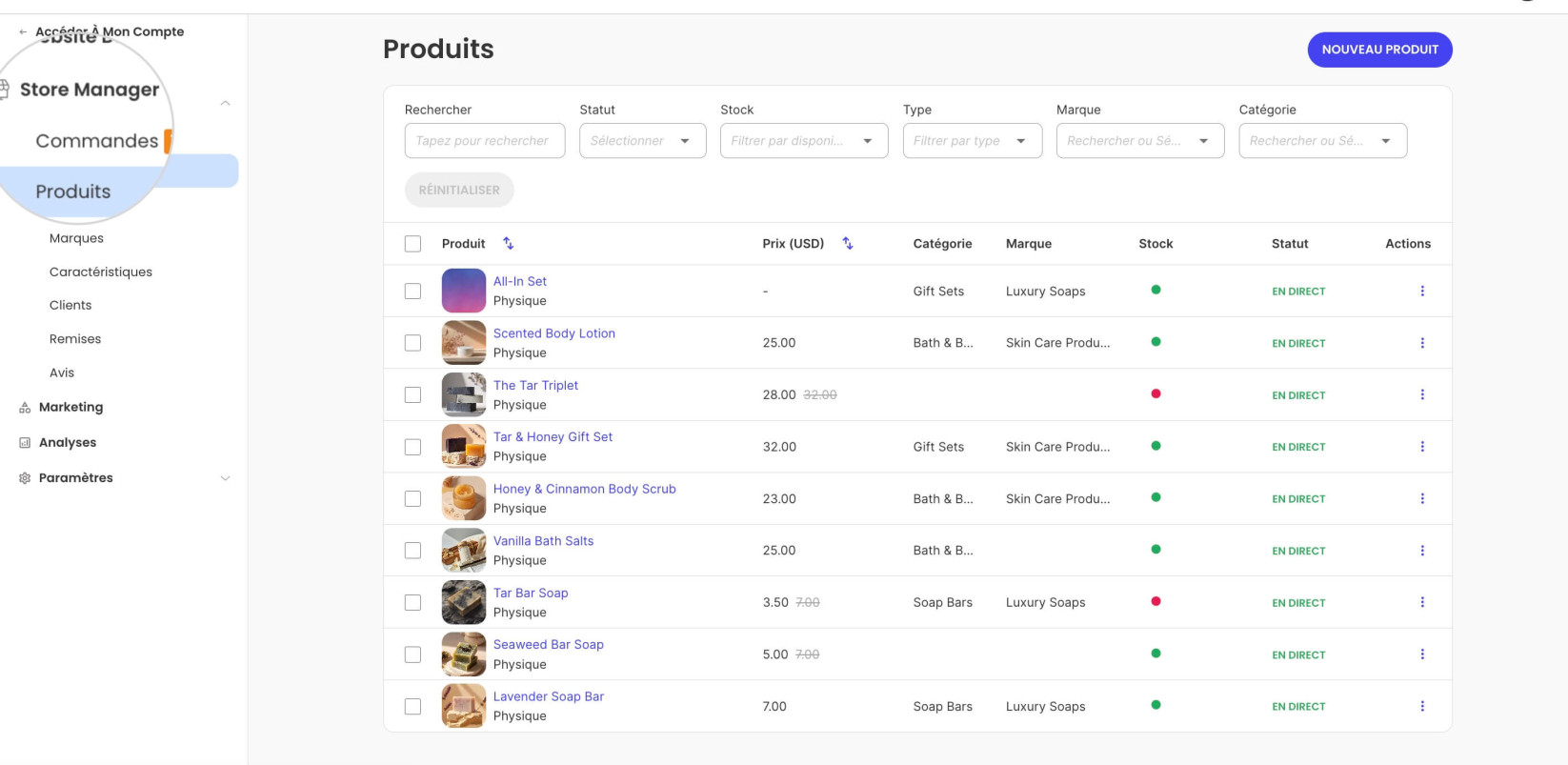Open actions menu for Scented Body Lotion

click(x=1422, y=343)
